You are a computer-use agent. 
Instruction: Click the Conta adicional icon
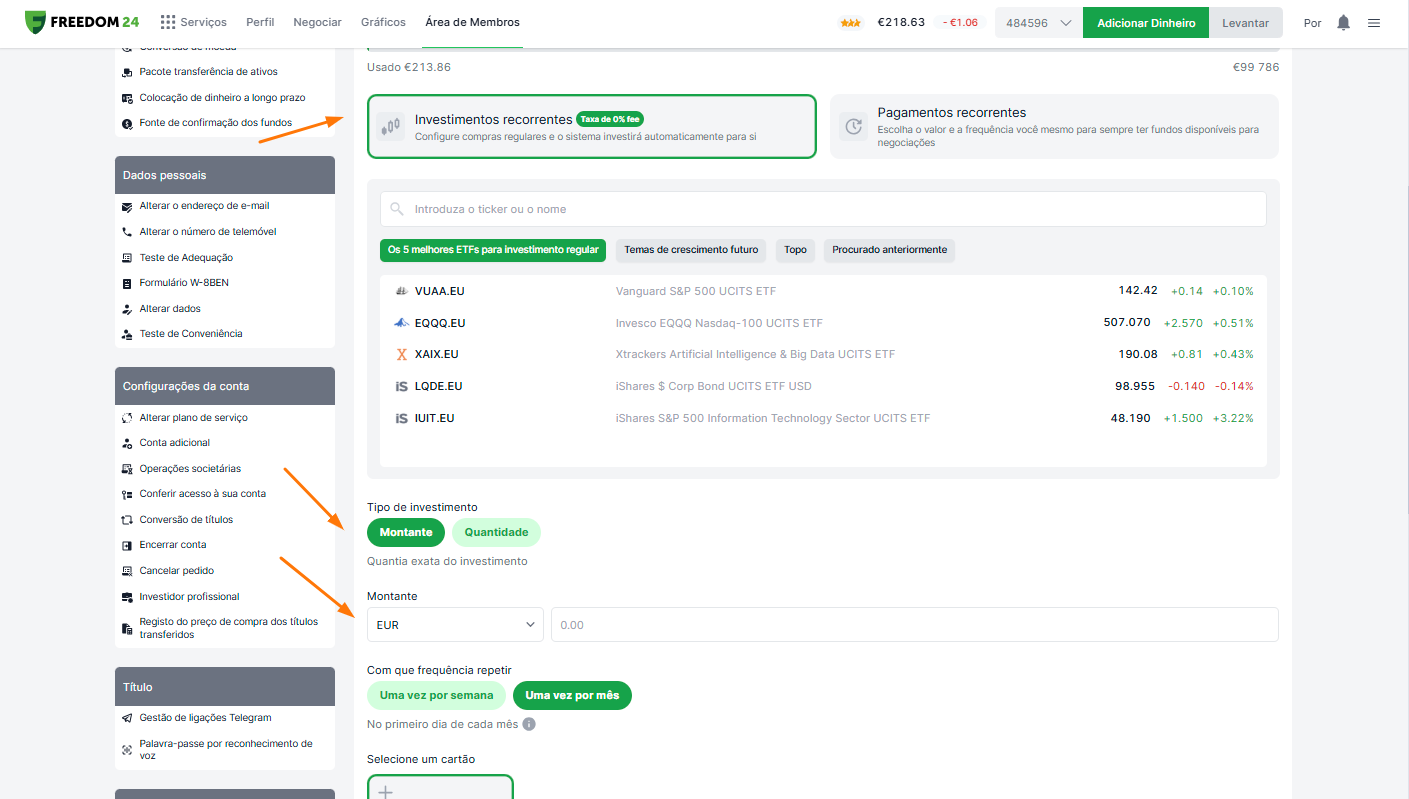[x=127, y=443]
